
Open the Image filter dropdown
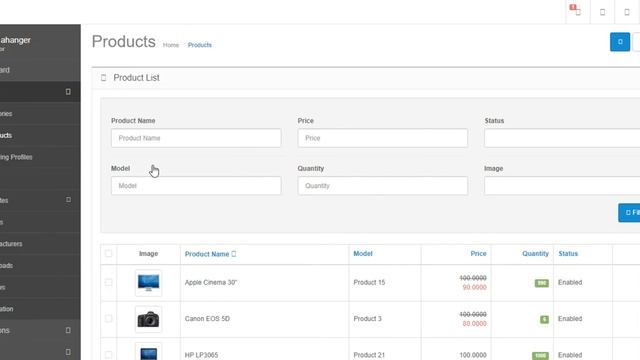[562, 186]
